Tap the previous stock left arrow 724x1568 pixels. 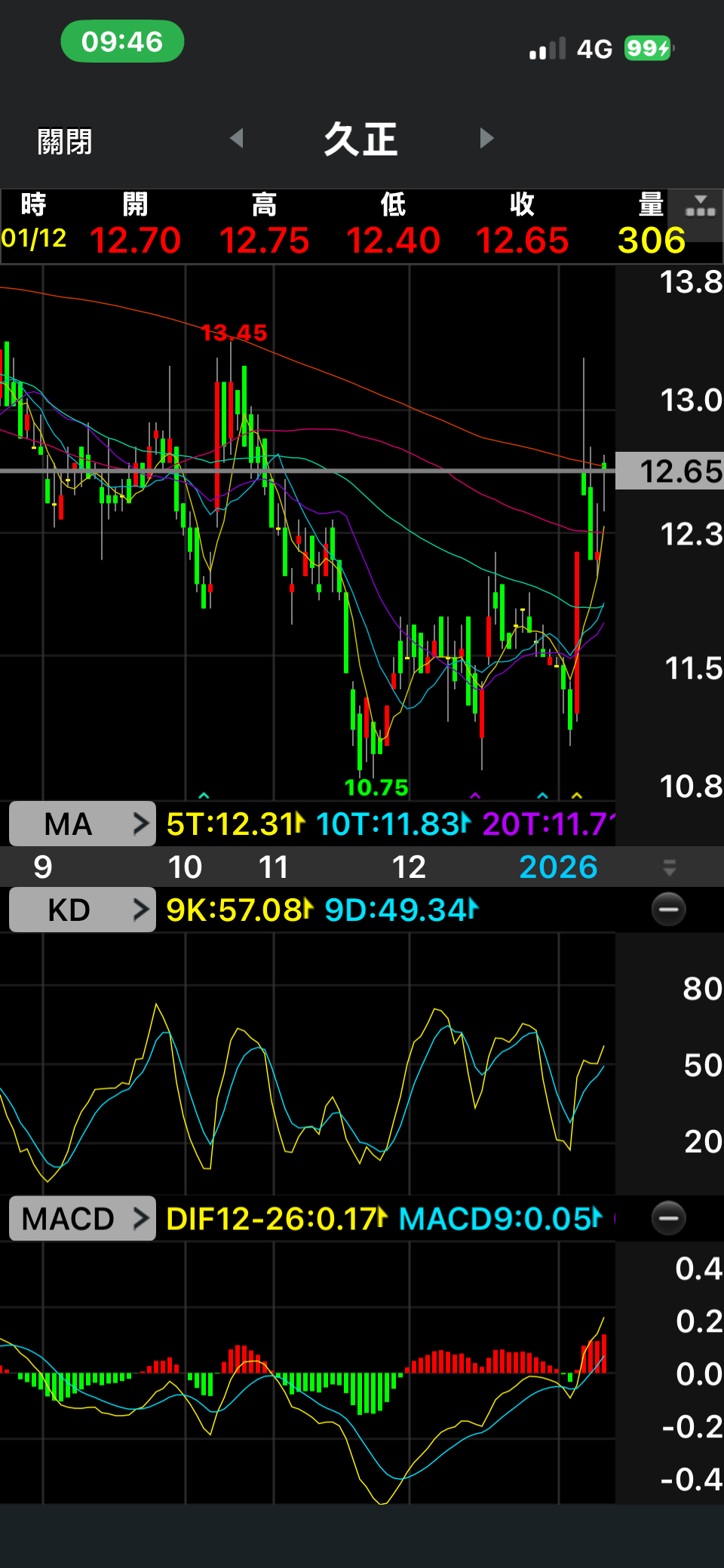[237, 138]
